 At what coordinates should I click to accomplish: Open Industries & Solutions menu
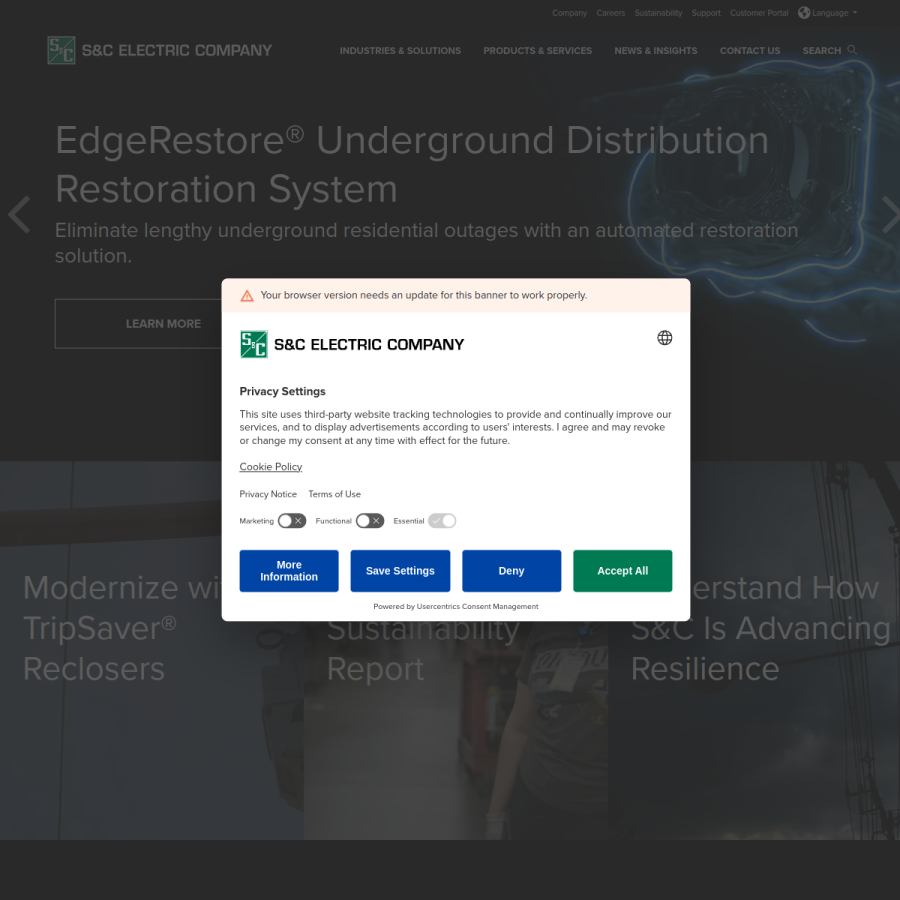pos(400,51)
